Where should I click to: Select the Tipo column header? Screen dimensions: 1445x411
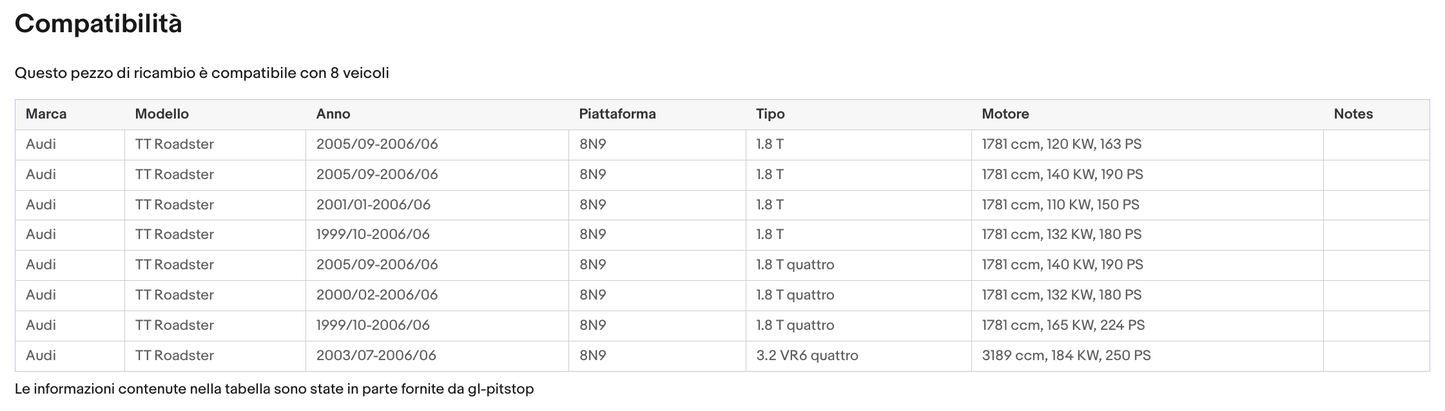(x=770, y=114)
